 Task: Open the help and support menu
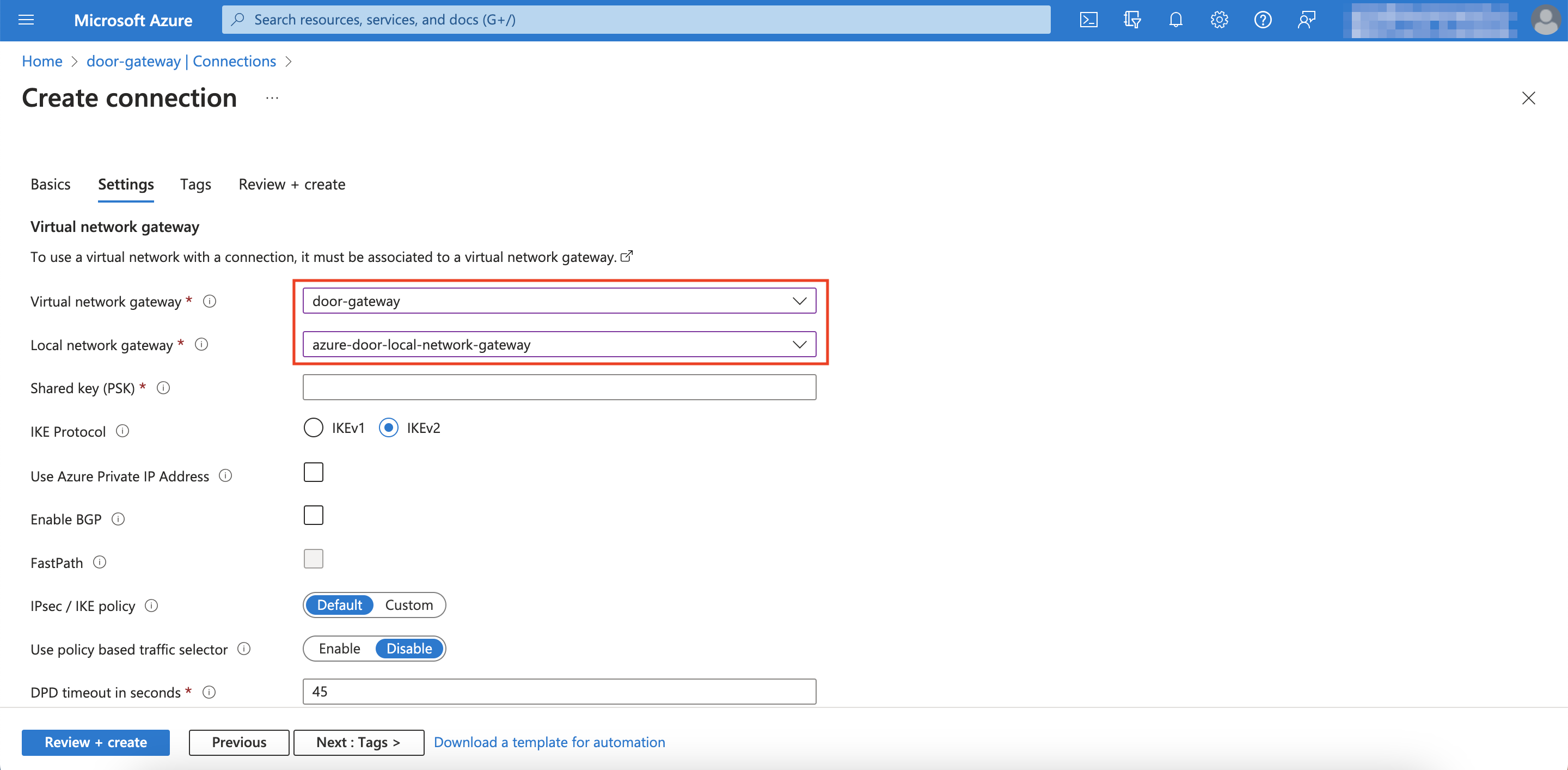1263,20
